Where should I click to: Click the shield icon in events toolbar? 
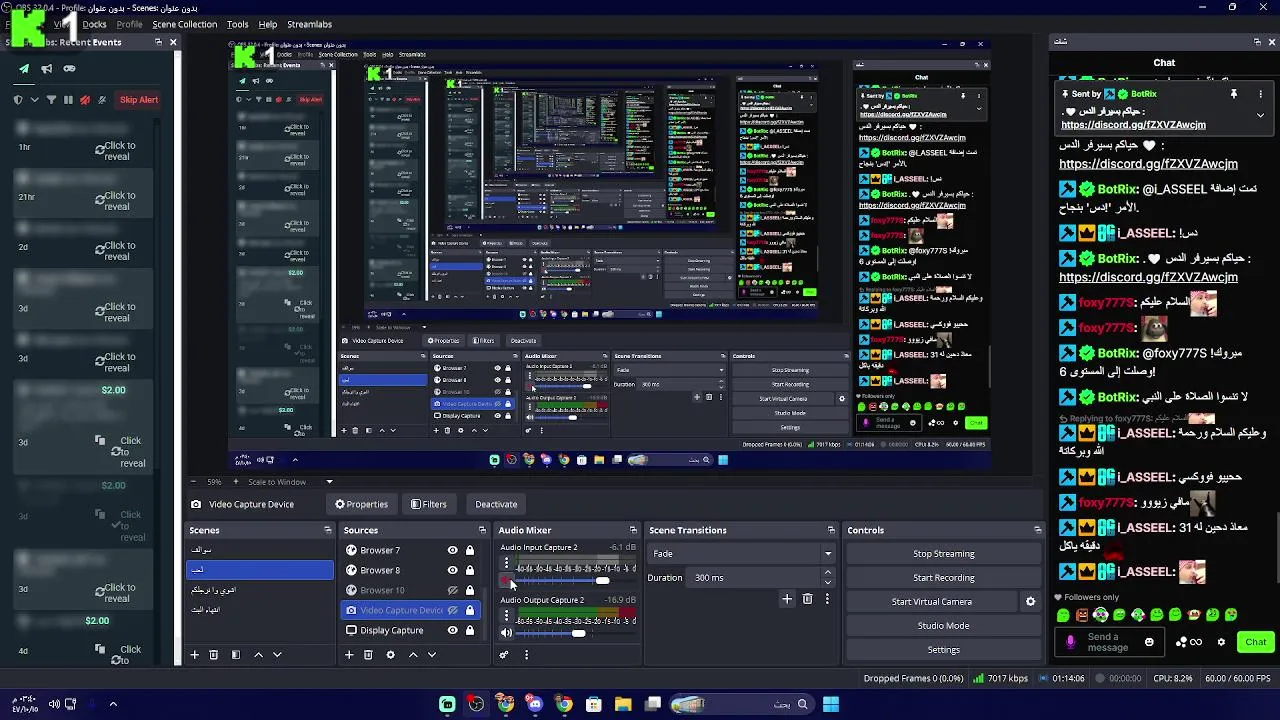[18, 100]
